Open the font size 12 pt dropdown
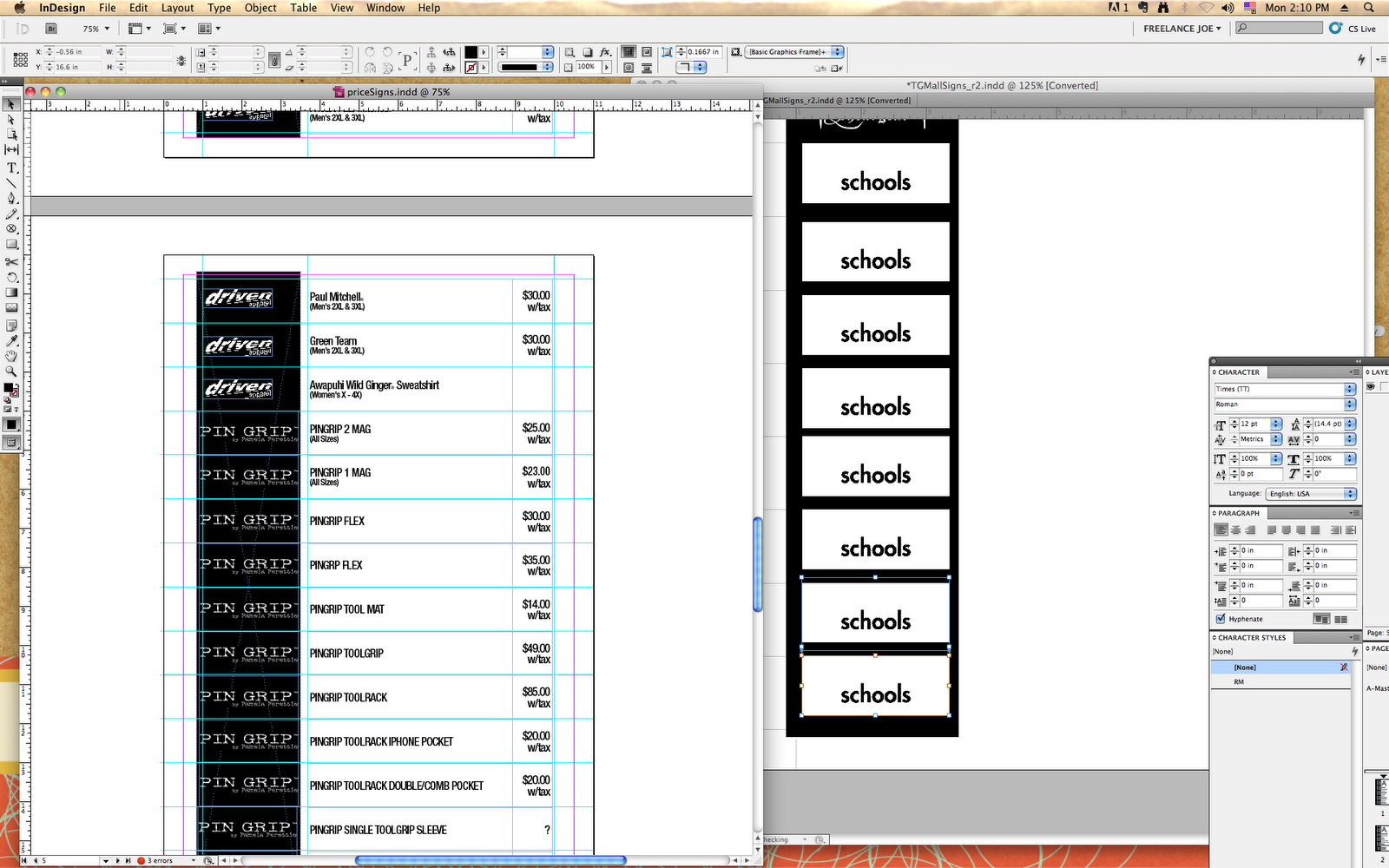Screen dimensions: 1389x868 (x=1276, y=424)
